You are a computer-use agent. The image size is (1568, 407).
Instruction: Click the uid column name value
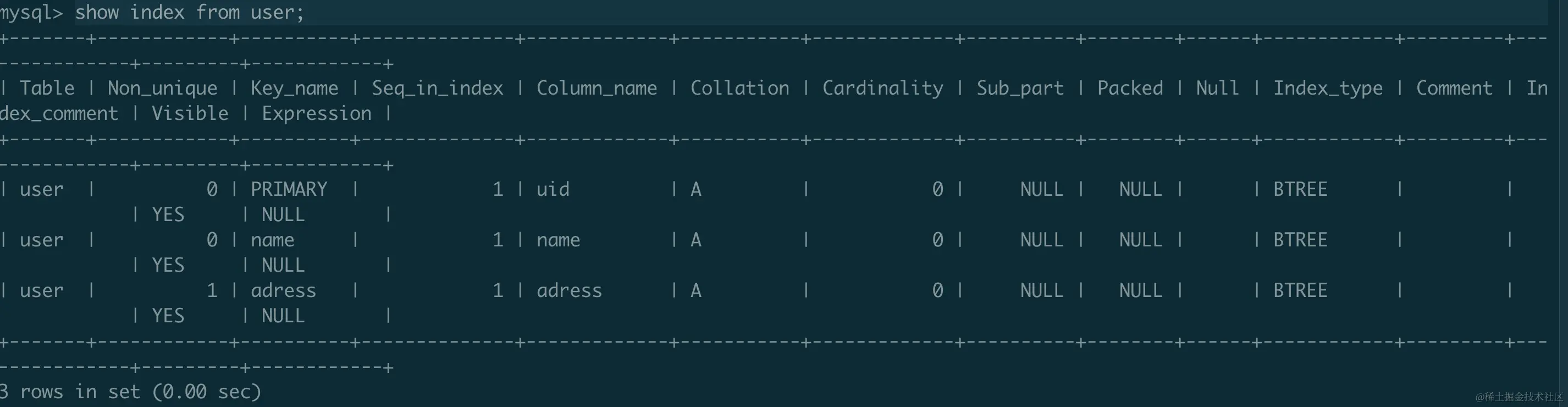[553, 190]
